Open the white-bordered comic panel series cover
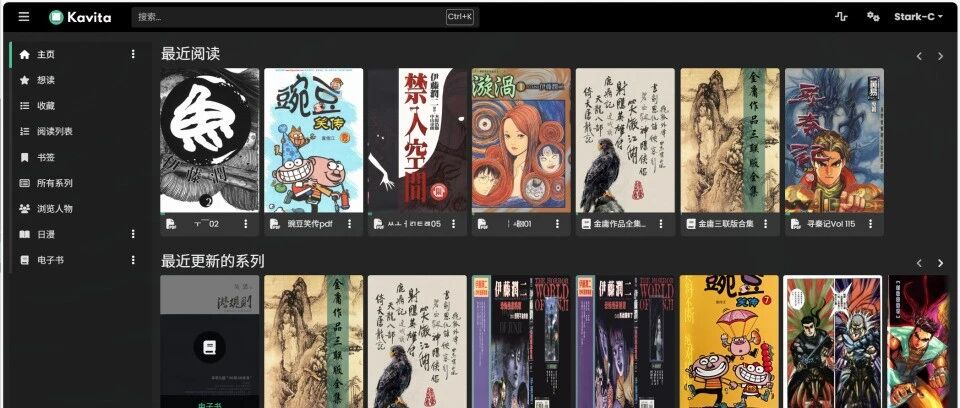 coord(833,341)
